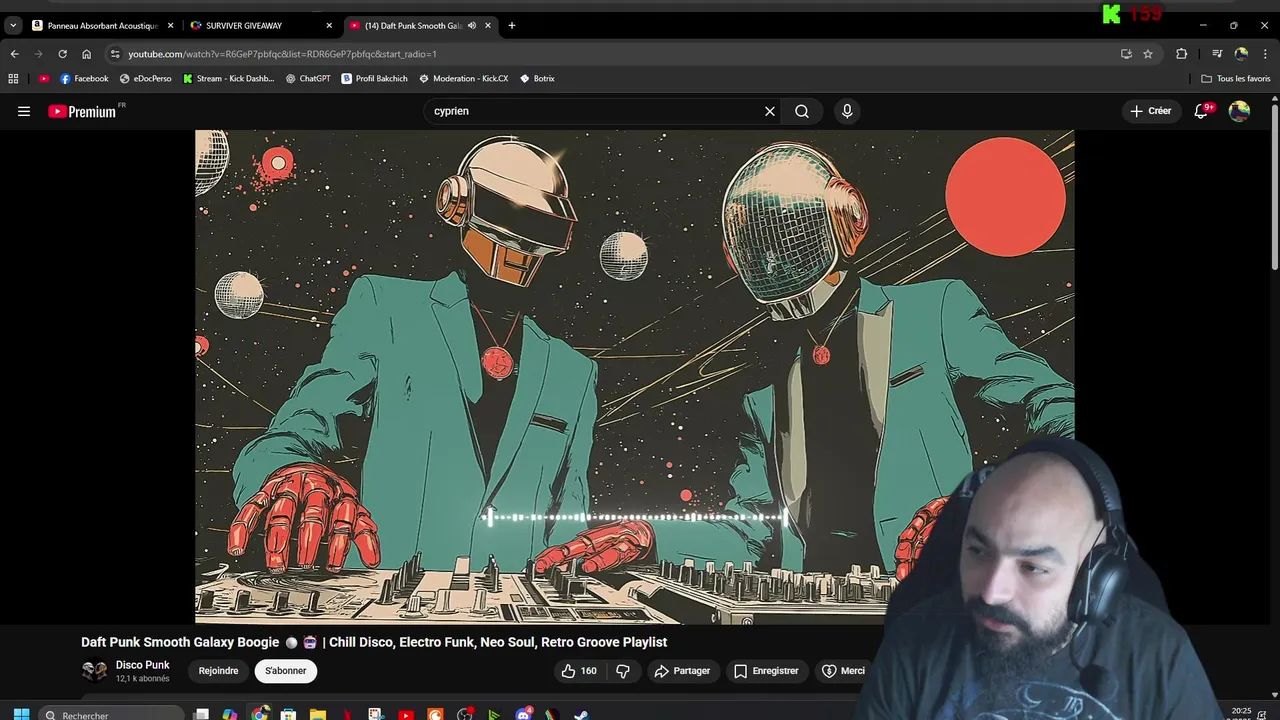1280x720 pixels.
Task: Install app icon in address bar
Action: pos(1126,54)
